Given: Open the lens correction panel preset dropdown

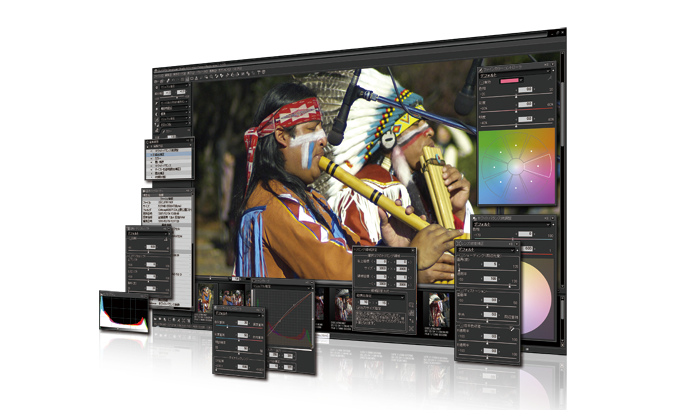Looking at the screenshot, I should (x=486, y=249).
